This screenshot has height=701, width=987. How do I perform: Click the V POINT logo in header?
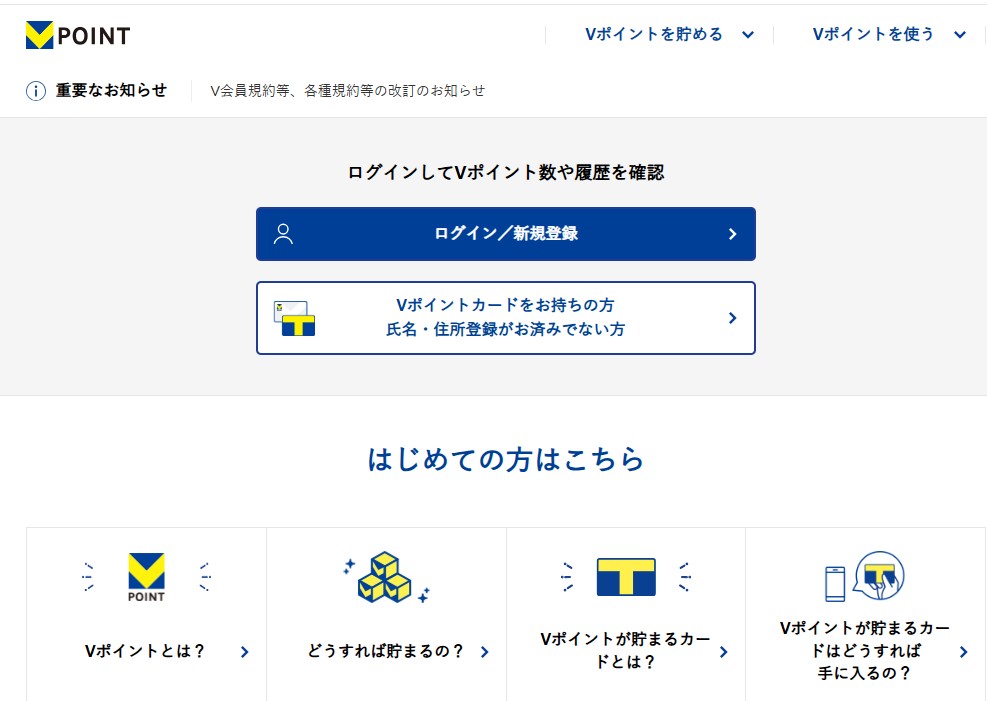[78, 36]
